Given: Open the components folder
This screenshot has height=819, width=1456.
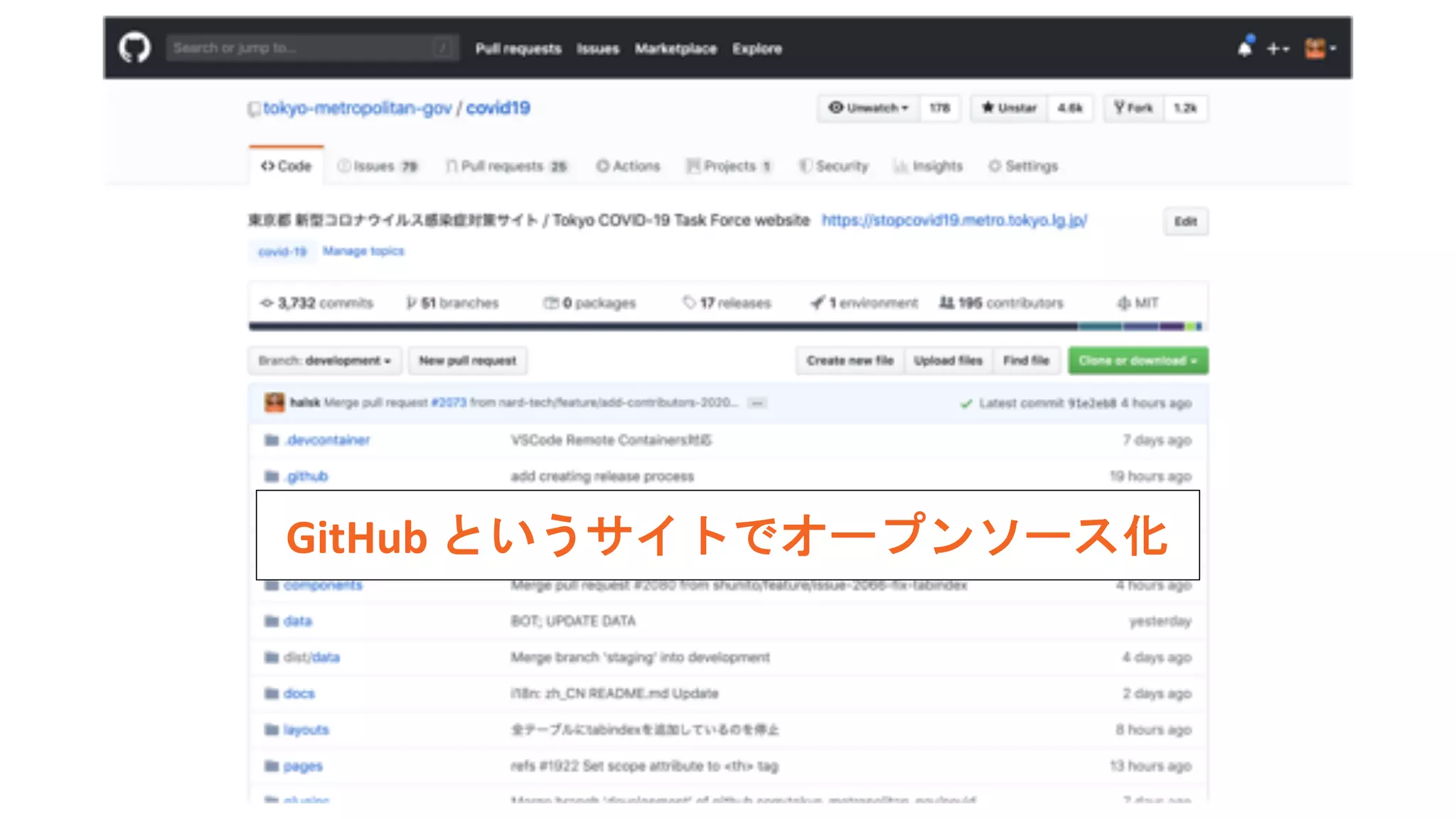Looking at the screenshot, I should [323, 585].
